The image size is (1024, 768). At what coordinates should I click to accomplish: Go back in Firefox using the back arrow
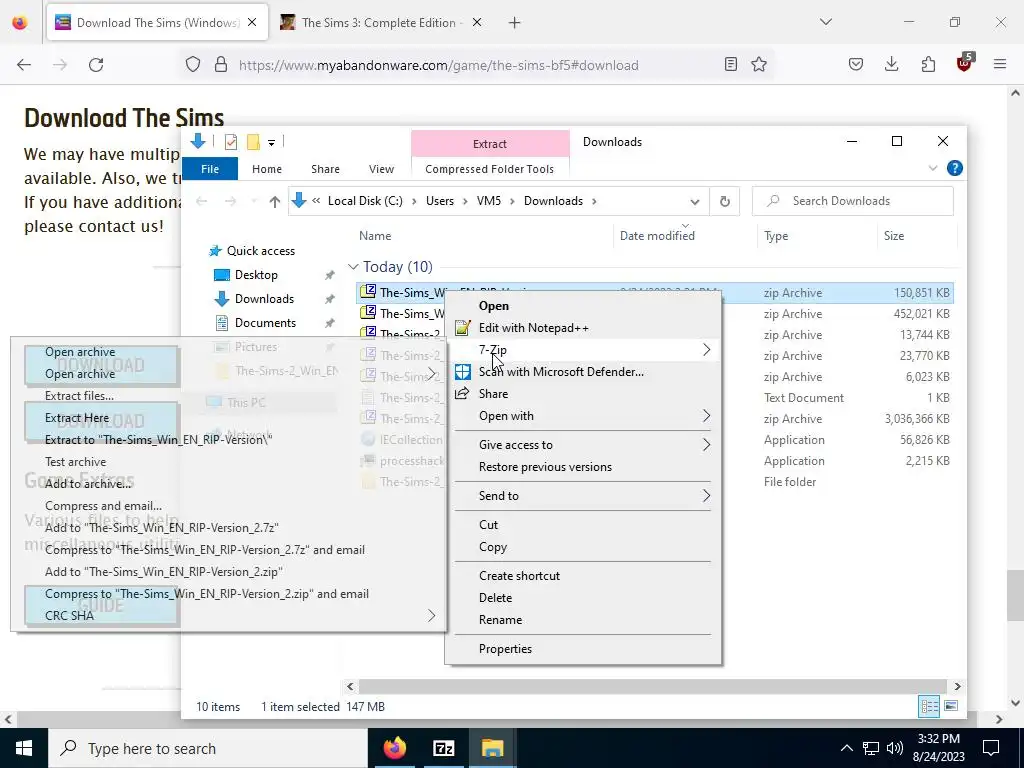pos(24,65)
